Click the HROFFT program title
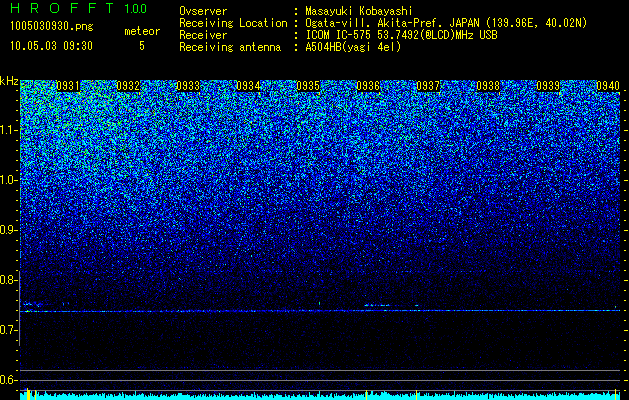629x400 pixels. tap(62, 8)
